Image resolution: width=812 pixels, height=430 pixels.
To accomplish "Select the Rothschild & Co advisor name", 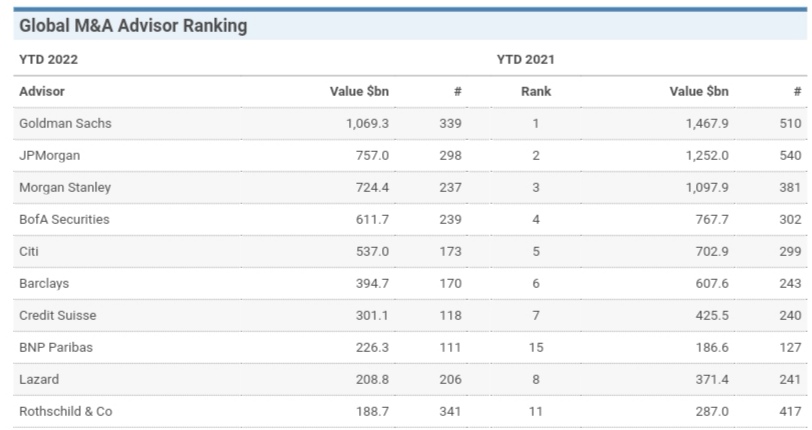I will (66, 412).
